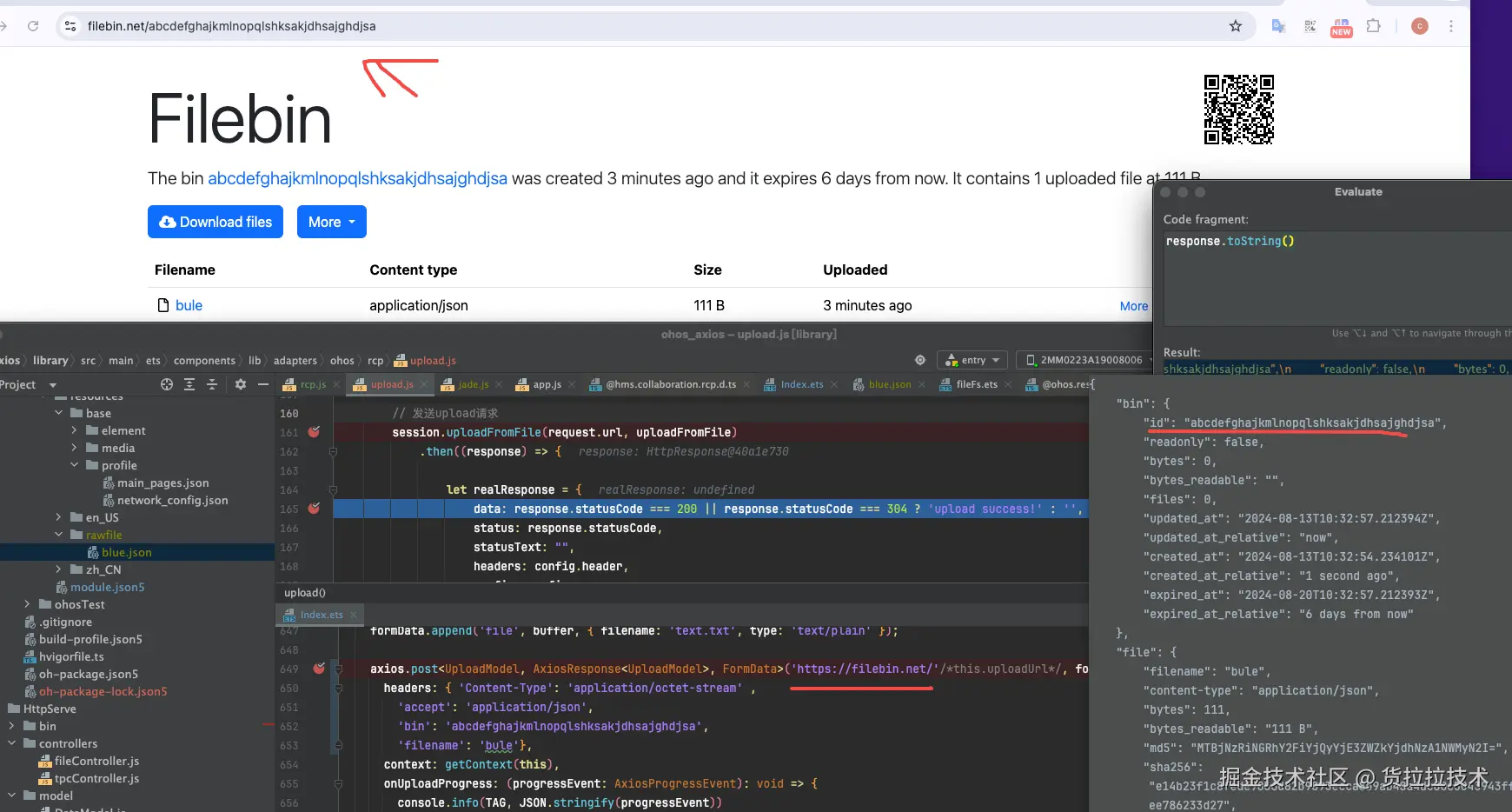The width and height of the screenshot is (1512, 812).
Task: Click the Filebin page QR code image
Action: (x=1239, y=110)
